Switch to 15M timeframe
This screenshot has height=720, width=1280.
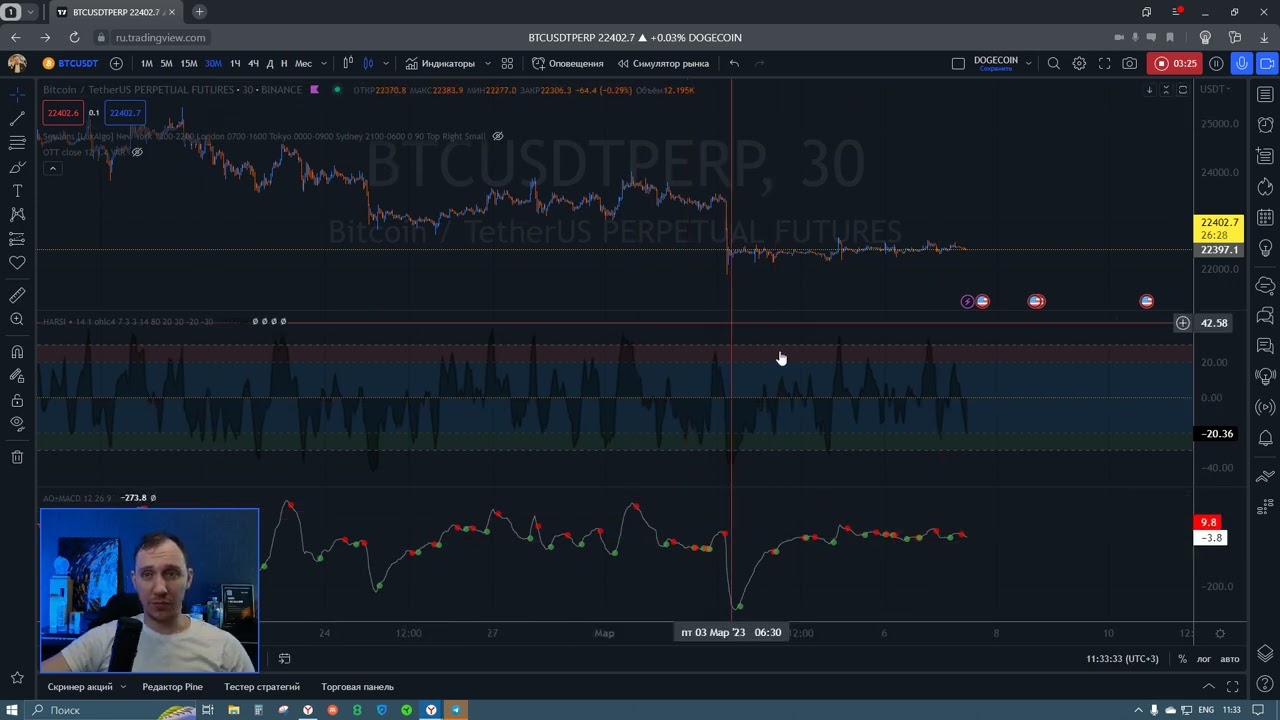point(189,63)
